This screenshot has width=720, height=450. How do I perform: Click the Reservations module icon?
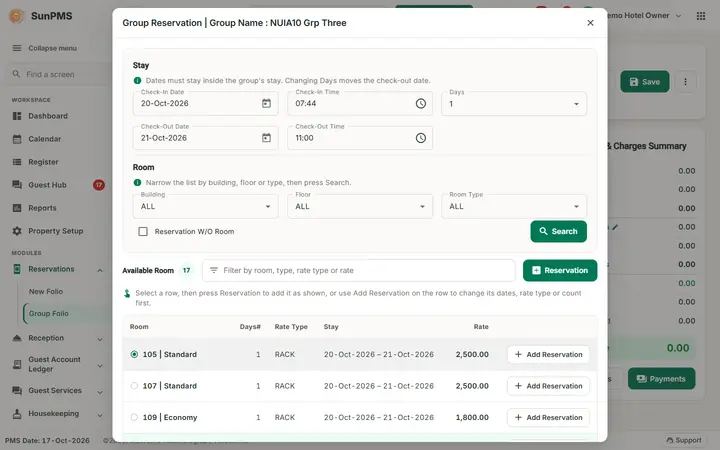pyautogui.click(x=17, y=269)
